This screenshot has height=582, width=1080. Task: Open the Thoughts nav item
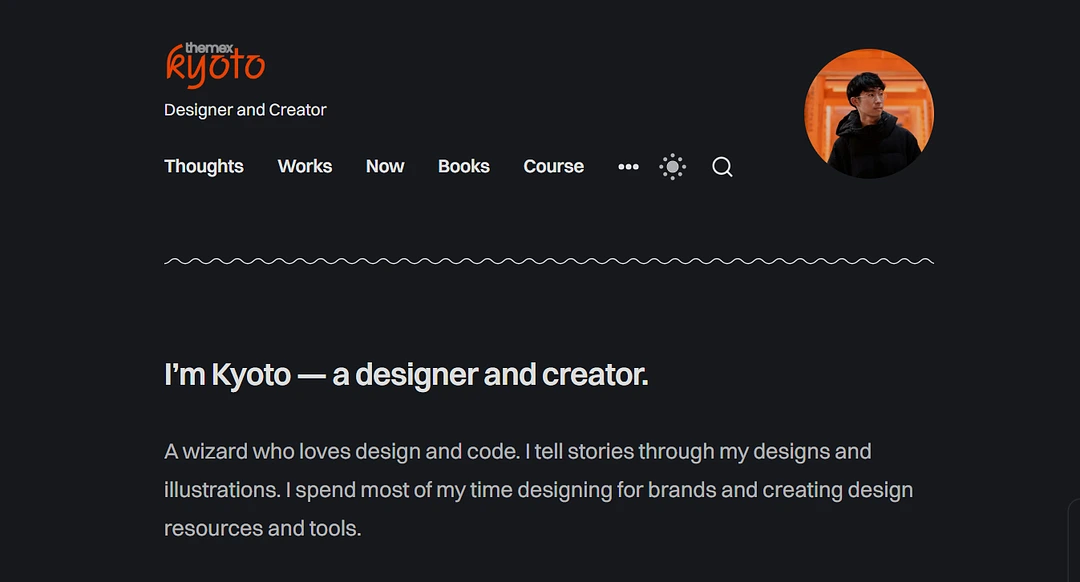tap(204, 167)
